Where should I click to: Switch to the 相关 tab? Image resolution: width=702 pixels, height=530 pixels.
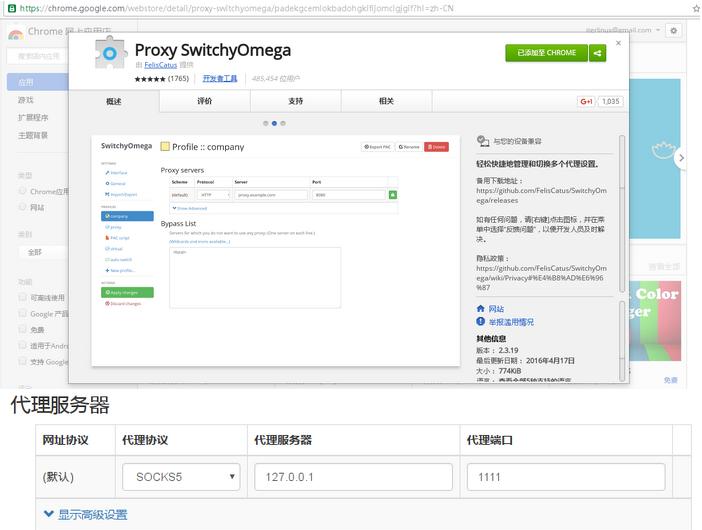click(x=386, y=101)
